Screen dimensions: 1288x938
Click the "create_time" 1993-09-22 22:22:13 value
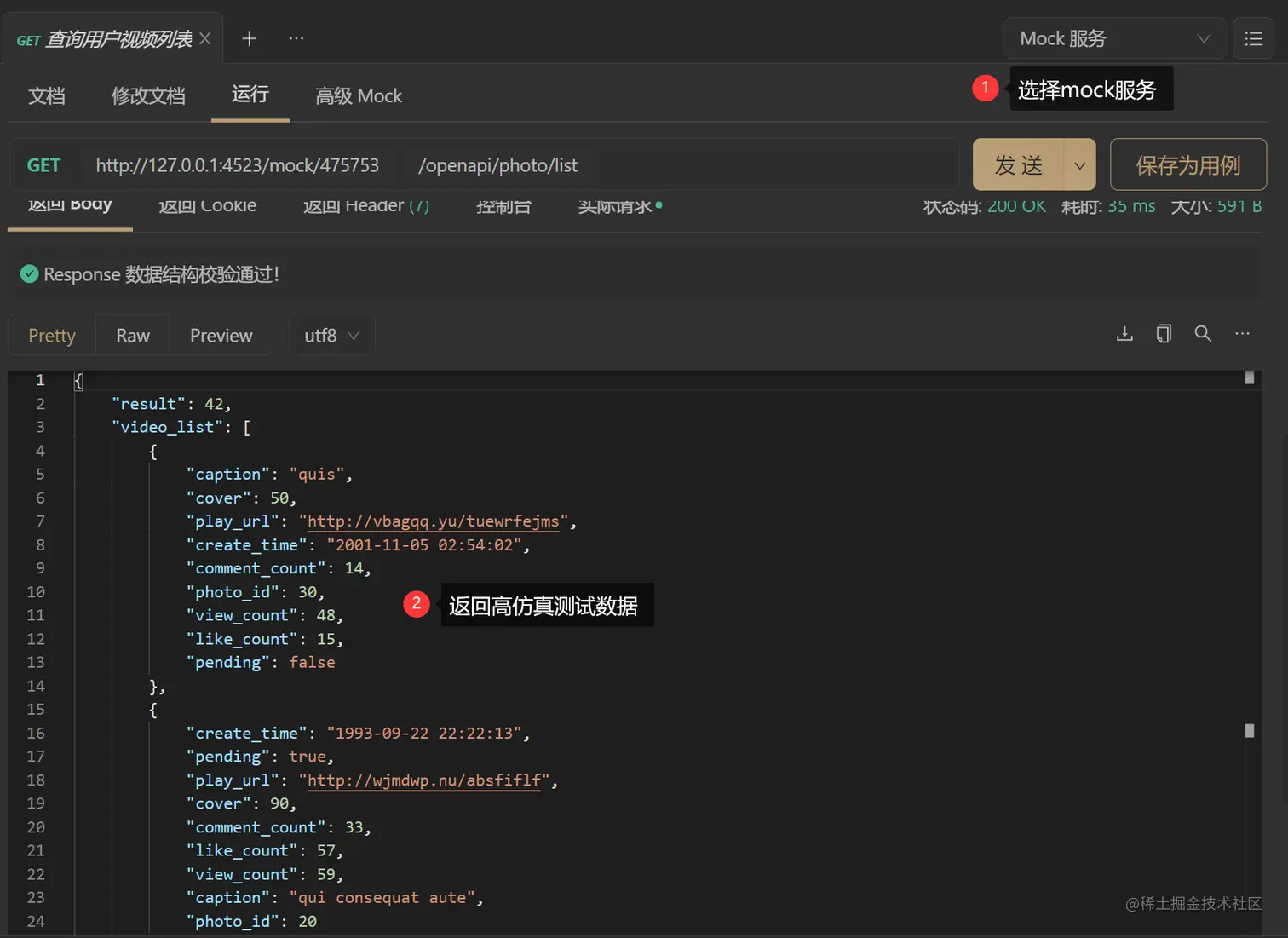424,734
